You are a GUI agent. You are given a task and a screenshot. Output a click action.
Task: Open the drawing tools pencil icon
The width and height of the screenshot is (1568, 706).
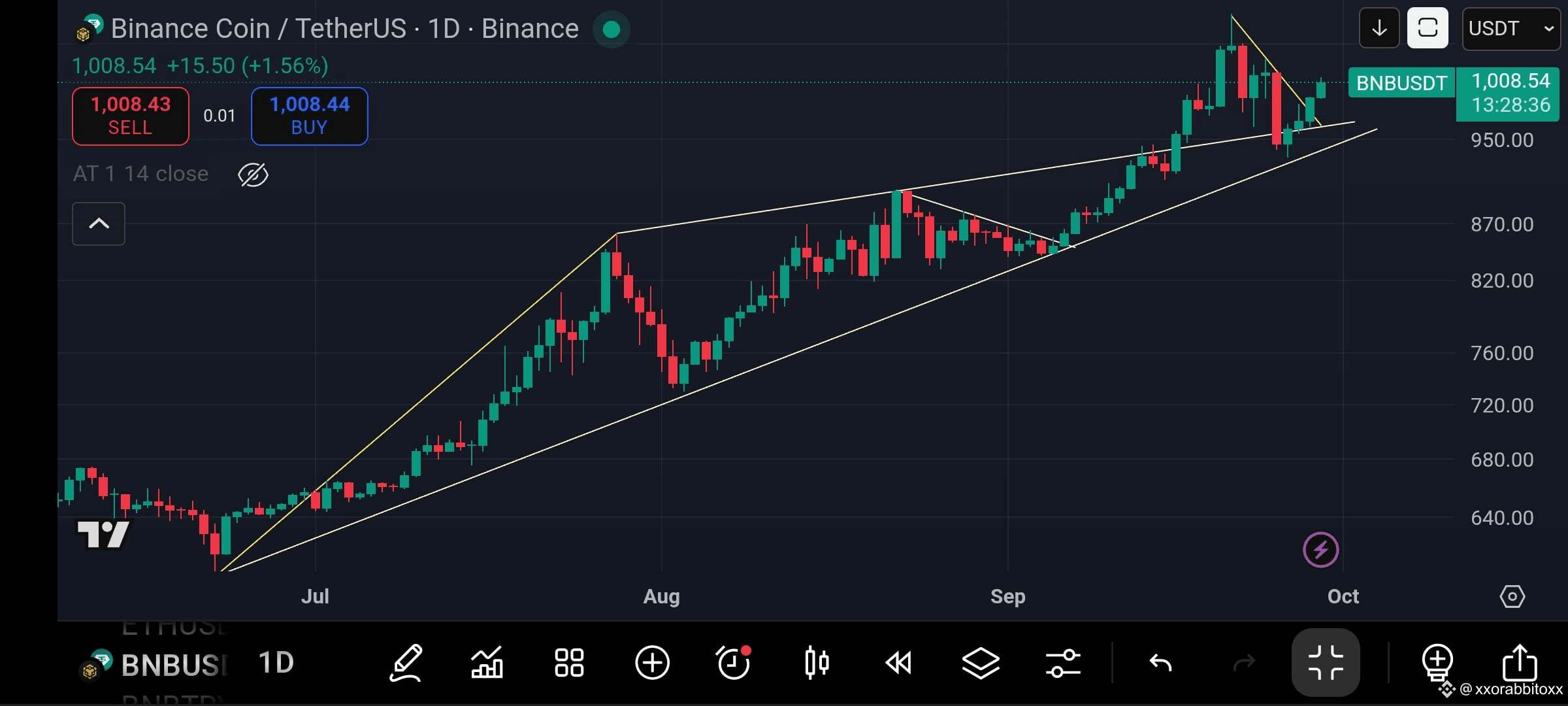click(x=406, y=663)
